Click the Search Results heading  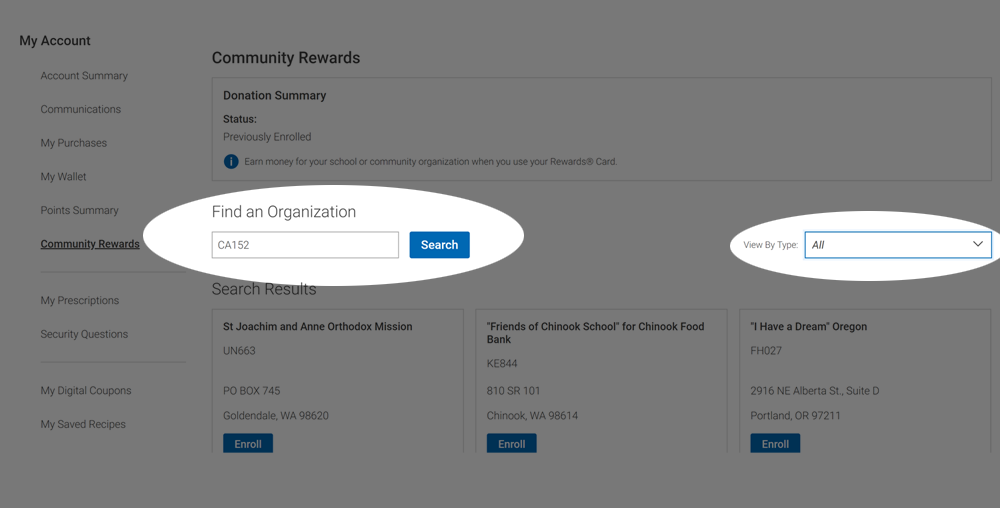click(264, 289)
